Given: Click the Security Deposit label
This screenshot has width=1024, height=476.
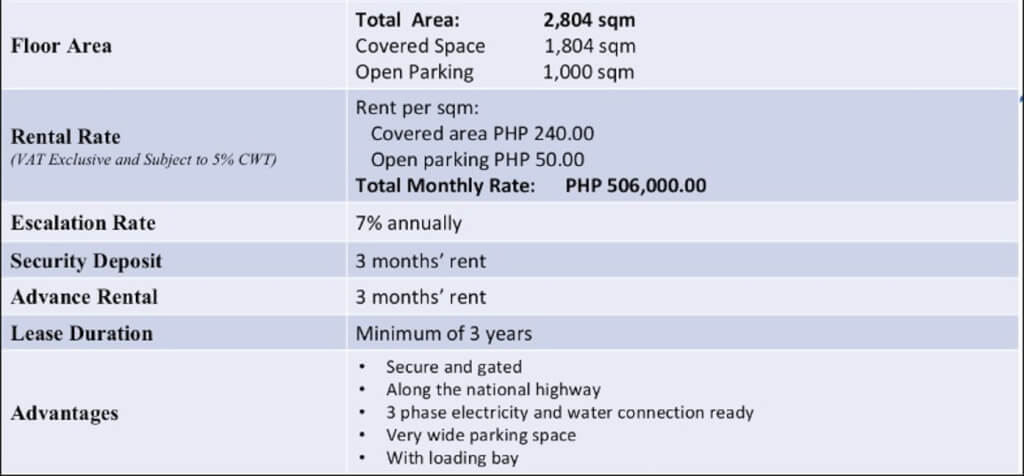Looking at the screenshot, I should (x=86, y=261).
